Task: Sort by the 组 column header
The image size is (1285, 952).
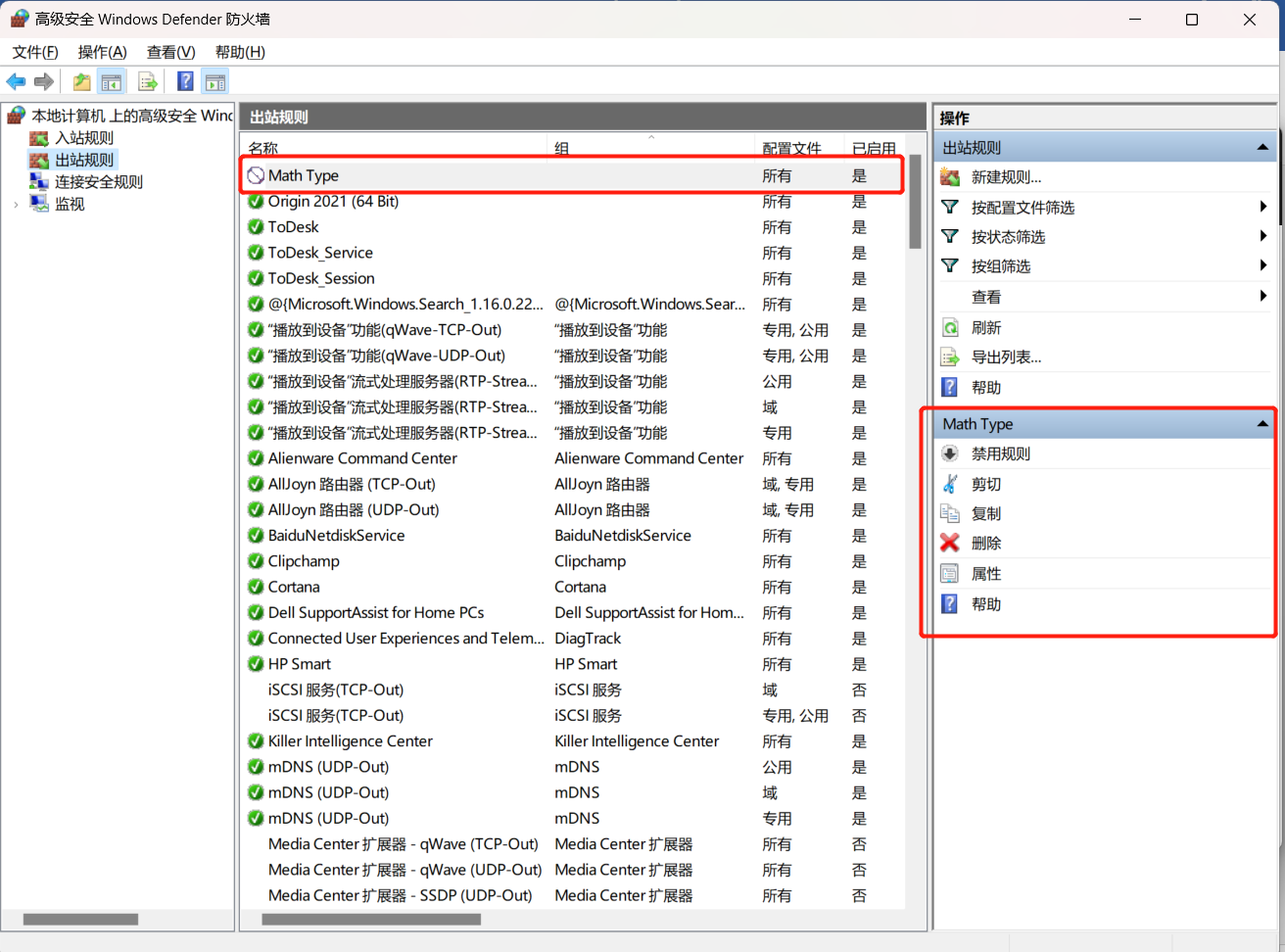Action: point(562,148)
